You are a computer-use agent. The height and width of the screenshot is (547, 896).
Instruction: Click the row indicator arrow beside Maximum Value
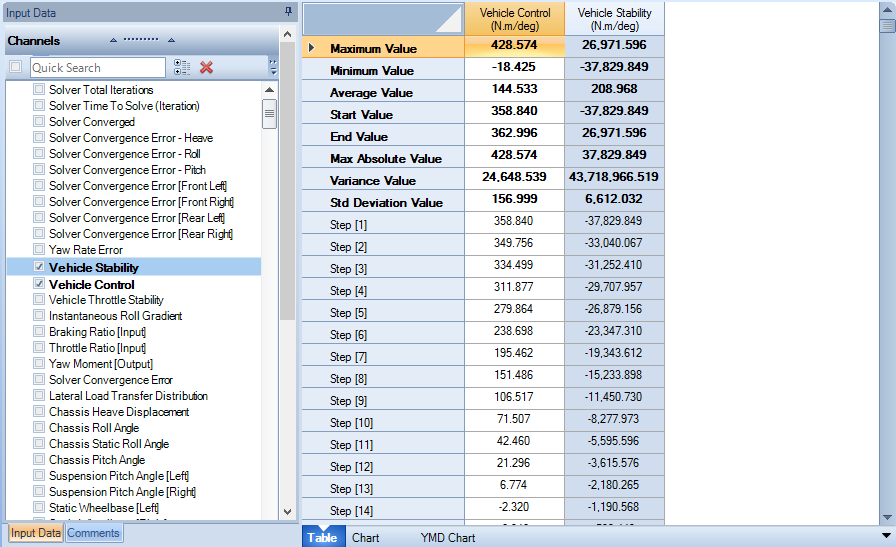coord(311,47)
